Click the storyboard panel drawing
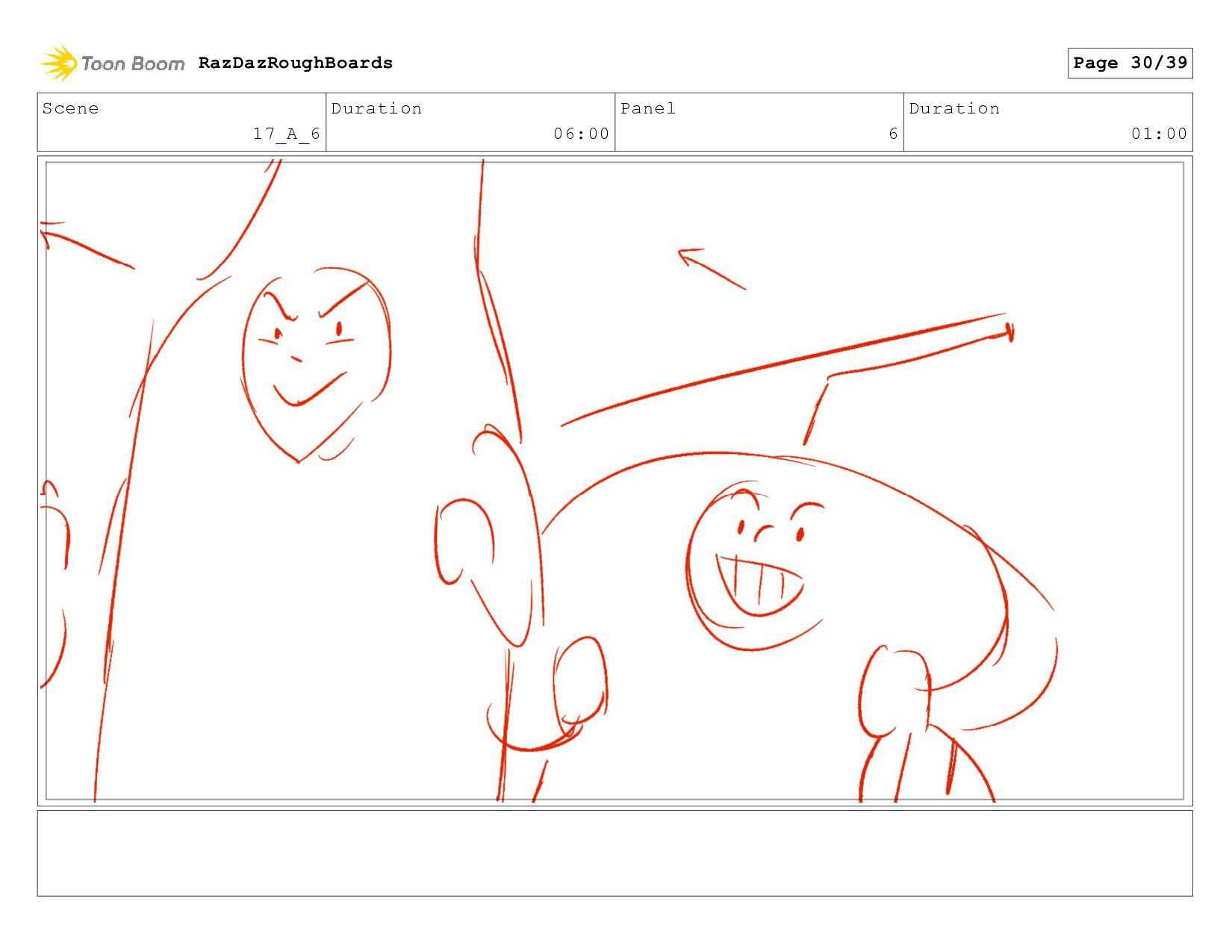The height and width of the screenshot is (952, 1232). (x=615, y=481)
